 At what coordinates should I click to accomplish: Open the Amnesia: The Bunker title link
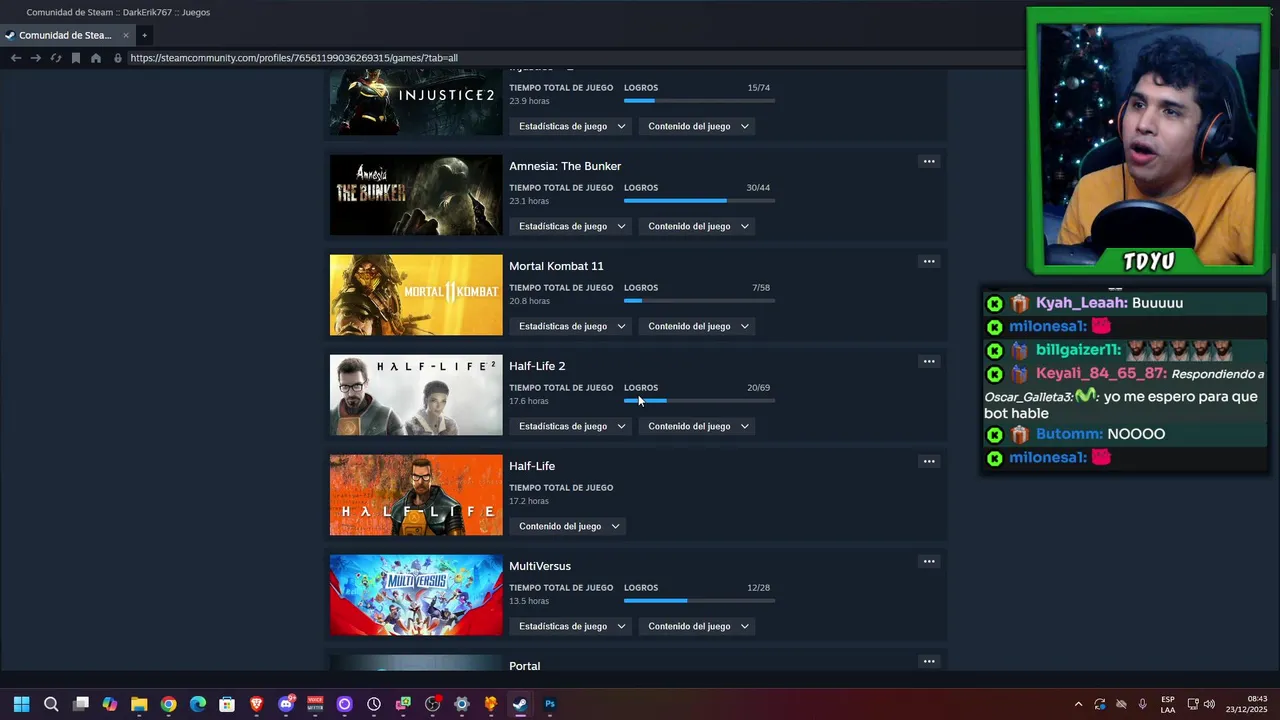(x=565, y=166)
